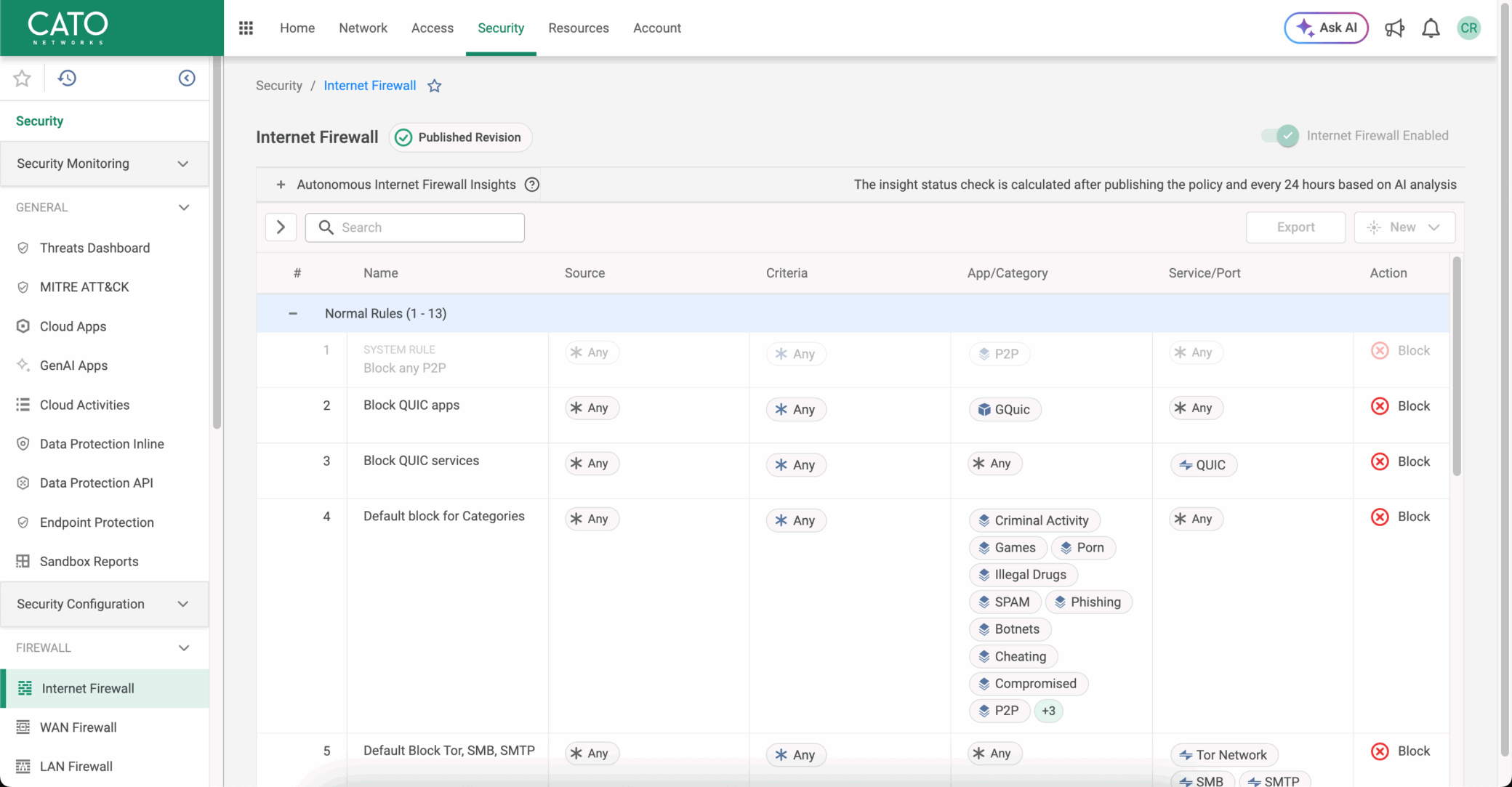Open WAN Firewall in sidebar
Viewport: 1512px width, 787px height.
coord(78,727)
